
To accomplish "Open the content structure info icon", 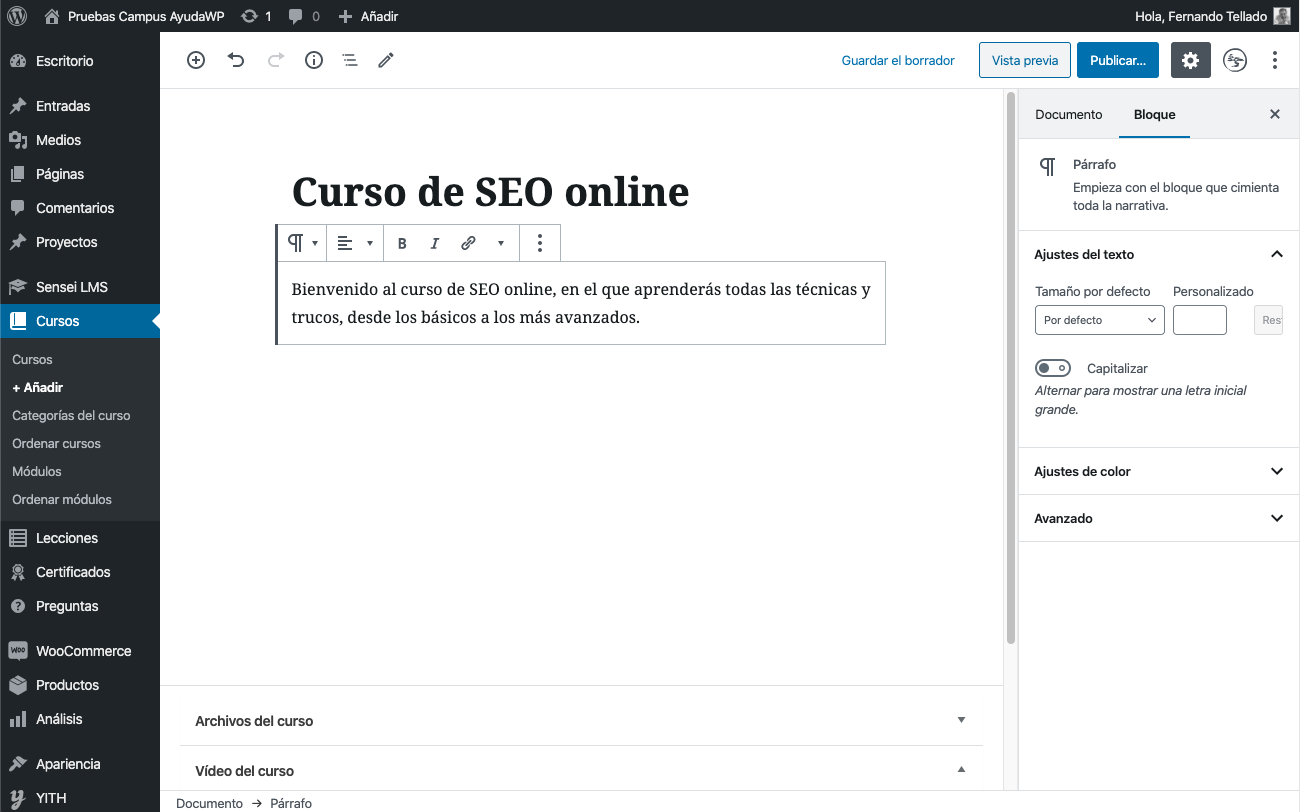I will point(314,60).
